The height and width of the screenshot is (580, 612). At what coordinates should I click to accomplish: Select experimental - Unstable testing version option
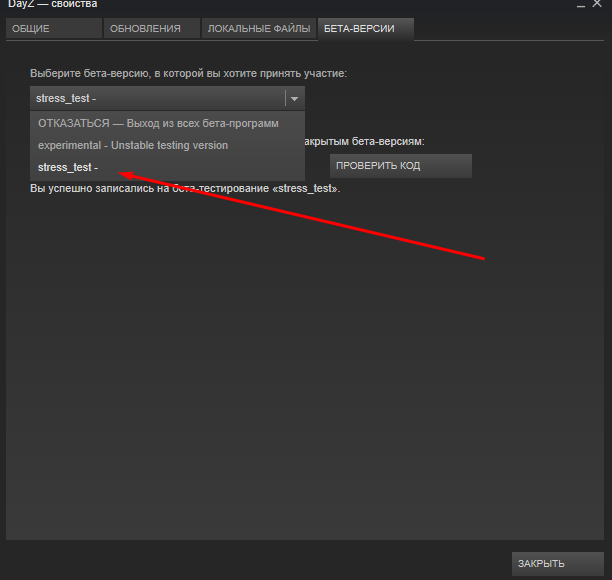pos(167,145)
